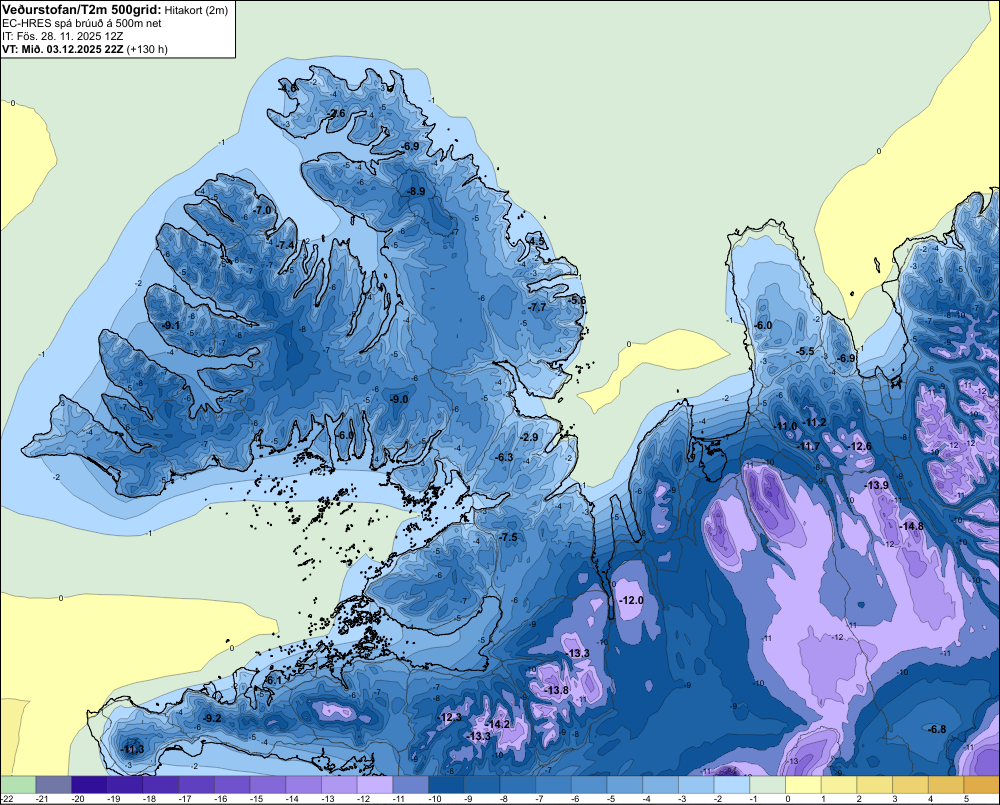Click the -14.2 temperature label

[x=497, y=724]
